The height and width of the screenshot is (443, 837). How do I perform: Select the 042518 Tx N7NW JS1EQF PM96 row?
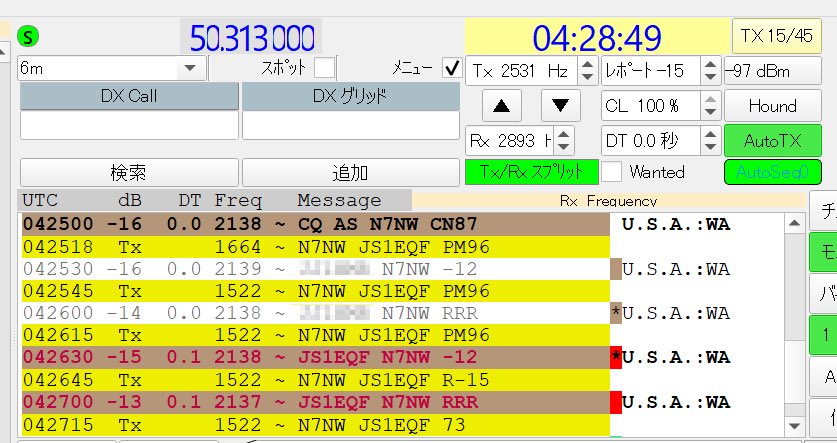coord(315,247)
